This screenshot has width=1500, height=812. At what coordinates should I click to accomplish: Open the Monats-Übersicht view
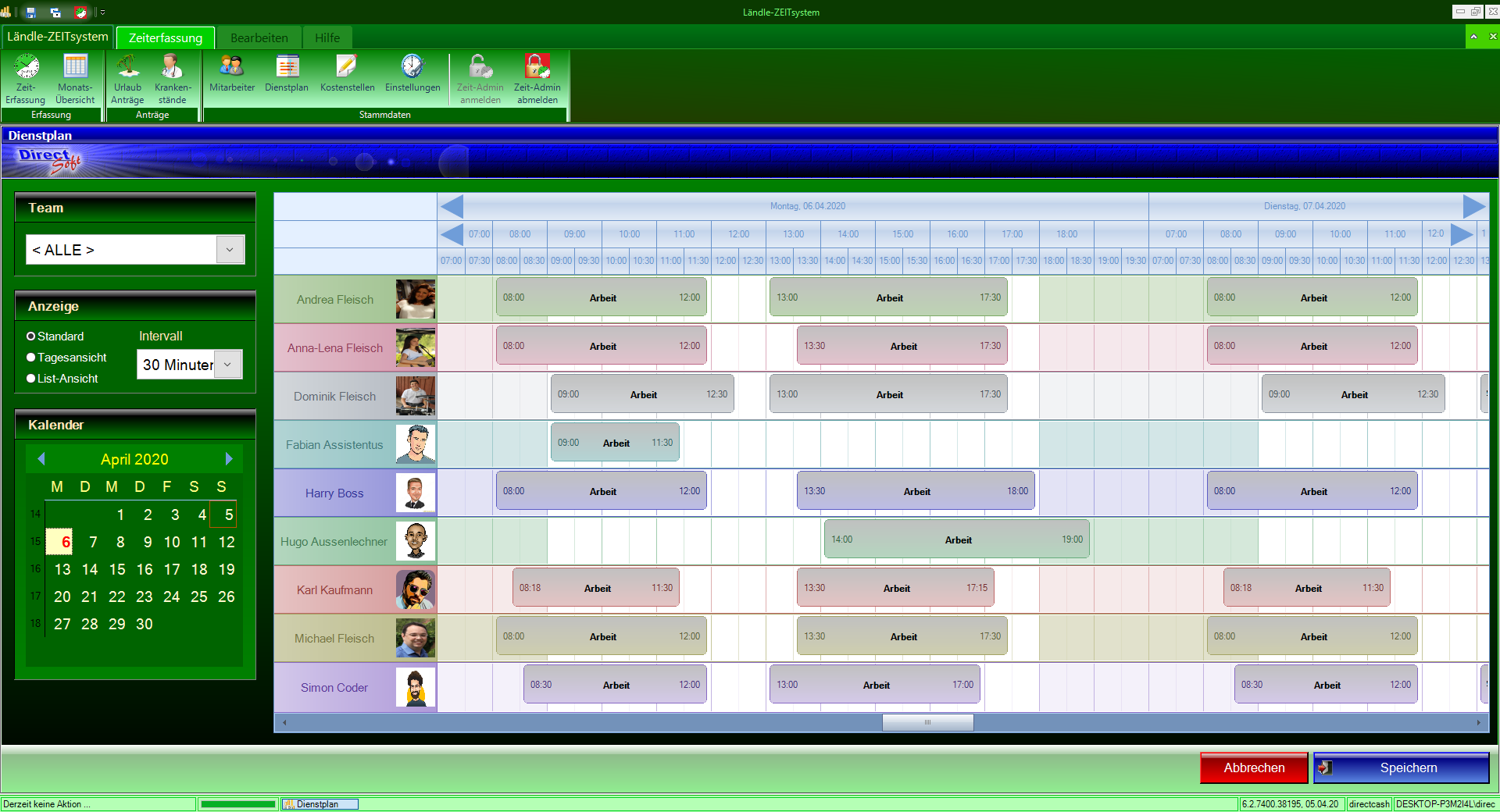pos(75,78)
